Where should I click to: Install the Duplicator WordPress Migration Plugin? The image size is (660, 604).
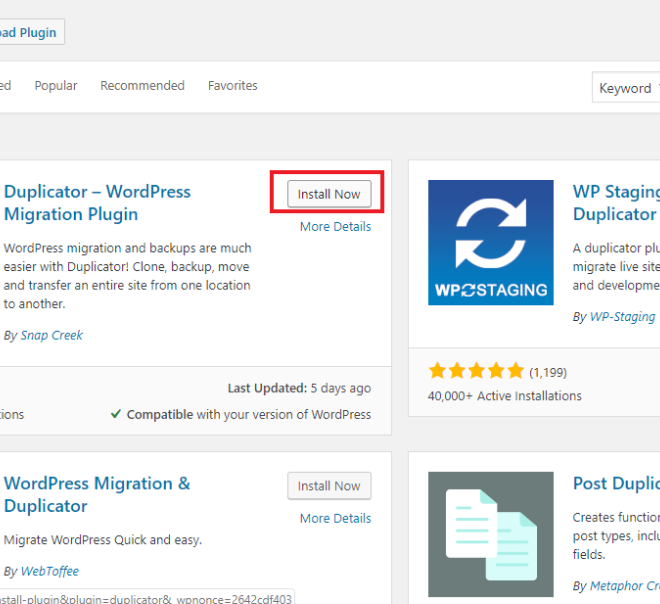point(329,194)
